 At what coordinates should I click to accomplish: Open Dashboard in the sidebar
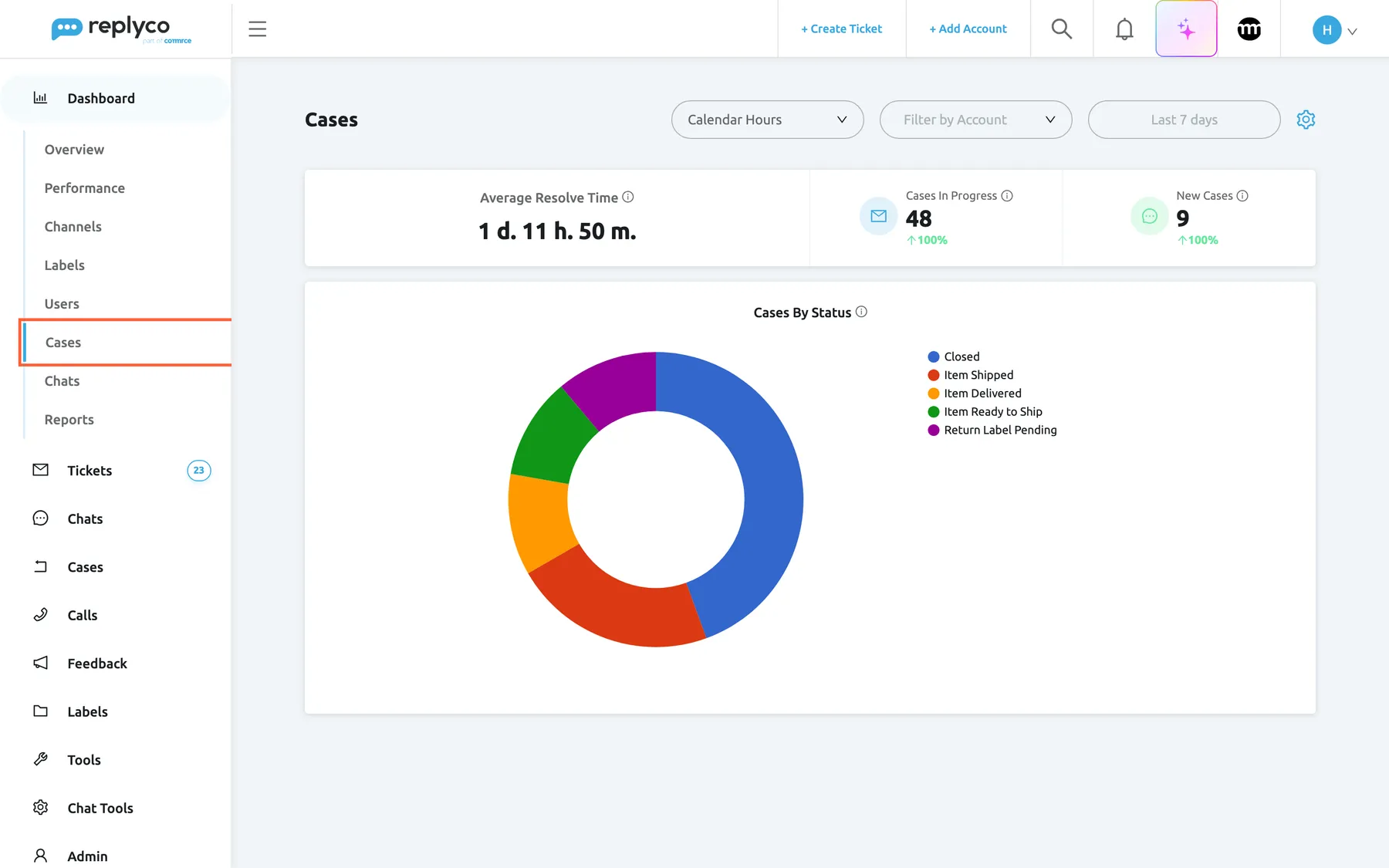tap(116, 98)
